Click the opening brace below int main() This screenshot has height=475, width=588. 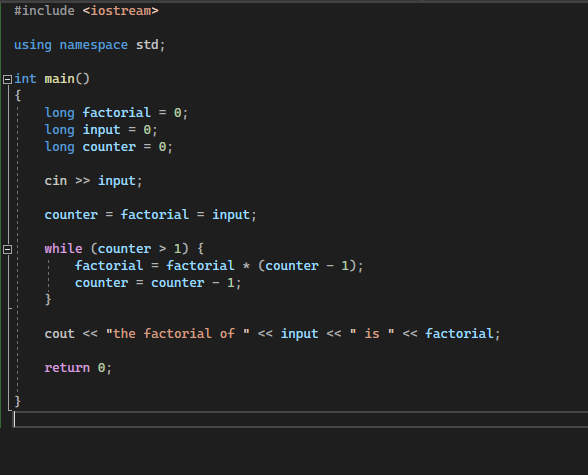pos(18,96)
